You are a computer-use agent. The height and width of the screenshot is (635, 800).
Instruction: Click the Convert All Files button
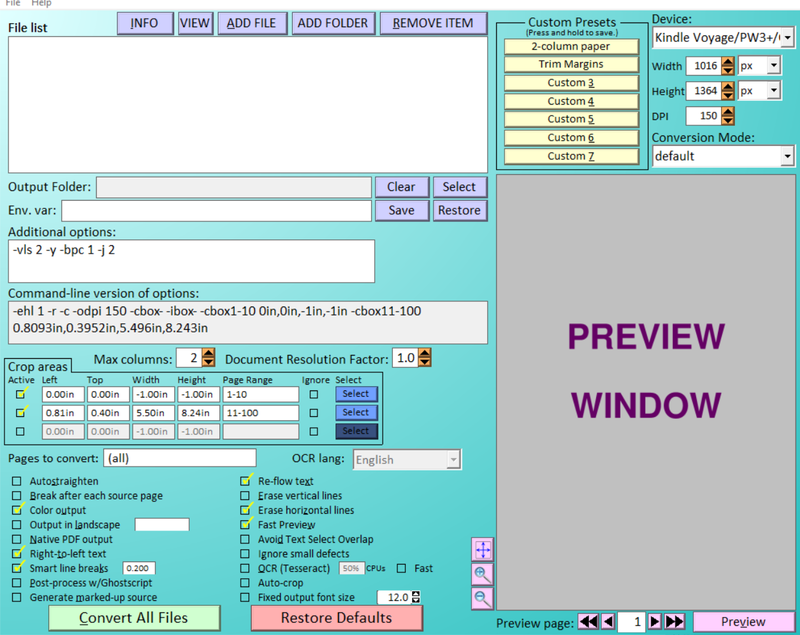point(134,618)
